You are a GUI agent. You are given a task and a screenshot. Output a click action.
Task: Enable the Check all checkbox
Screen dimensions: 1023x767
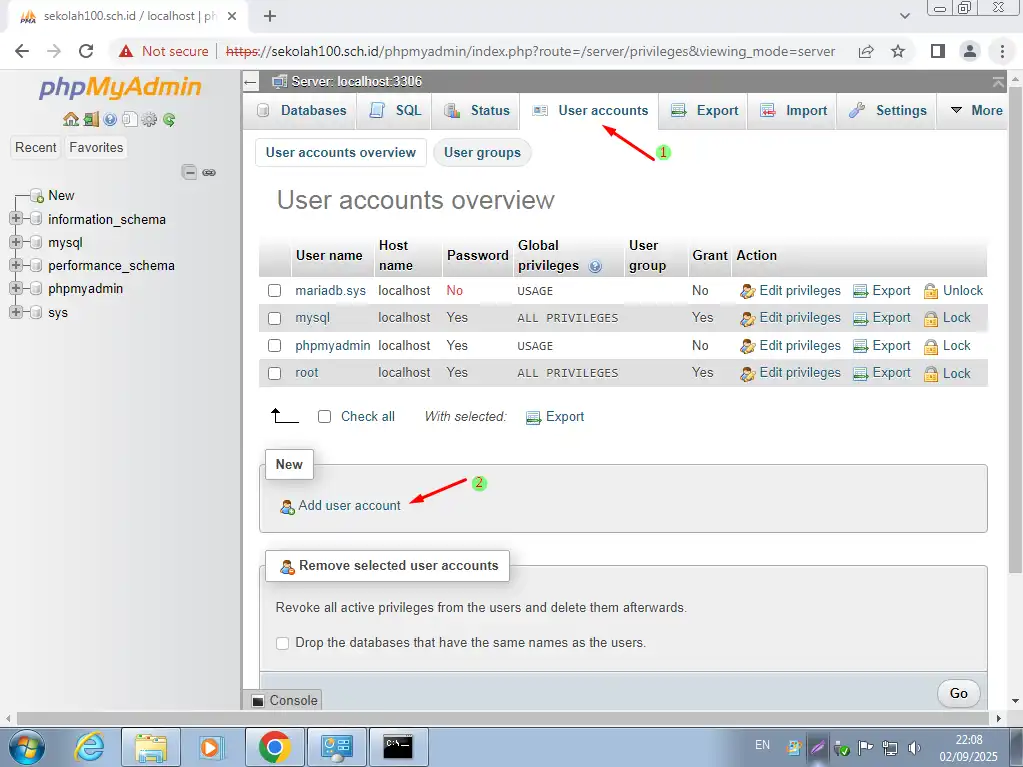coord(324,417)
